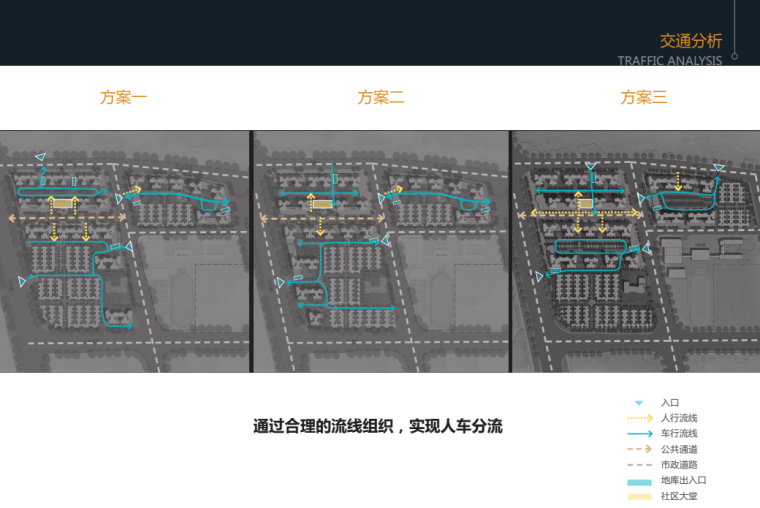Click the cyan 地库出入口 legend swatch
760x508 pixels.
coord(638,481)
